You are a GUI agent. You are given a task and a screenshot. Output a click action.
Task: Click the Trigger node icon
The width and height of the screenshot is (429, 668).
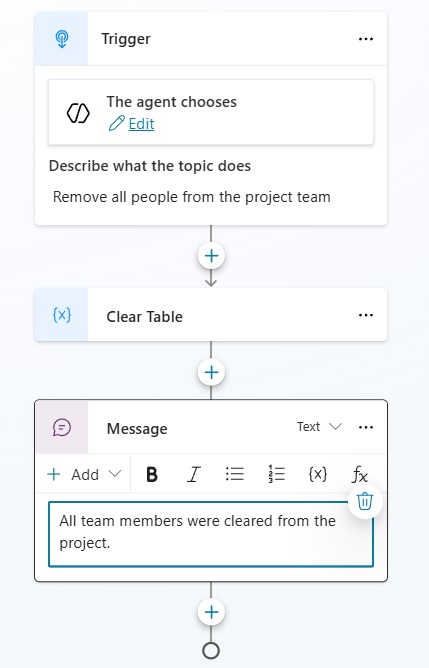click(x=62, y=39)
